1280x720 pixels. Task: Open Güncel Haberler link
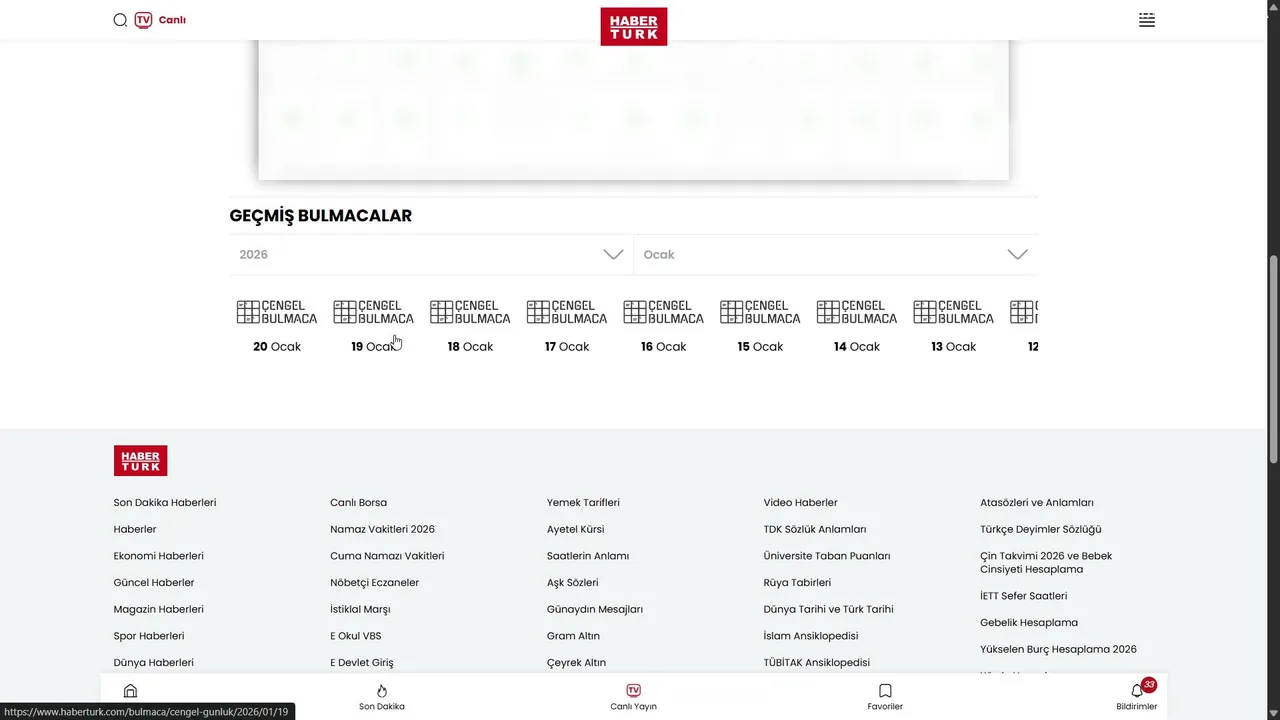click(x=154, y=583)
